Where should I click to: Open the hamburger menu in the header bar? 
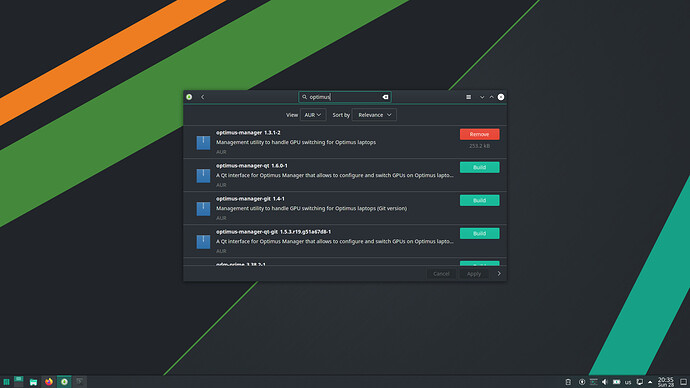pos(469,97)
